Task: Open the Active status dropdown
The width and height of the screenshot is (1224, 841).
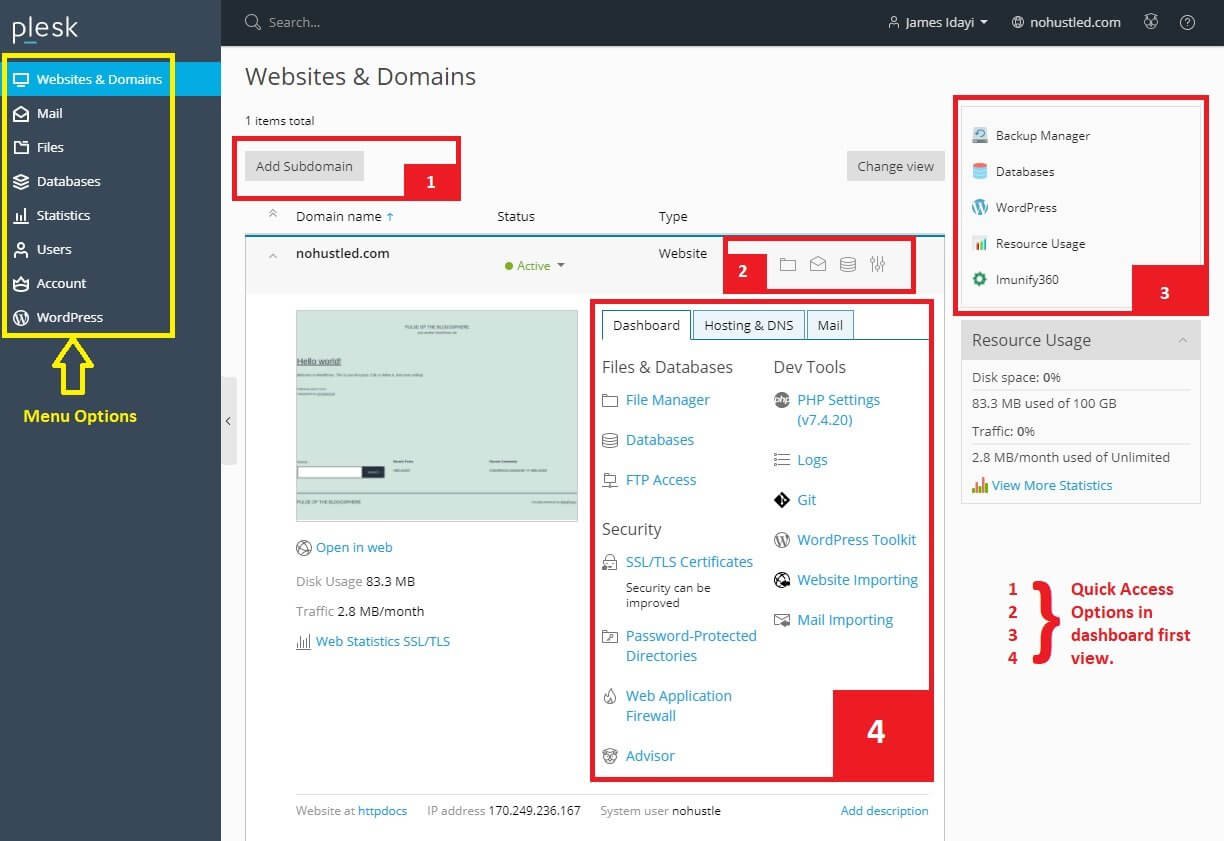Action: [x=535, y=266]
